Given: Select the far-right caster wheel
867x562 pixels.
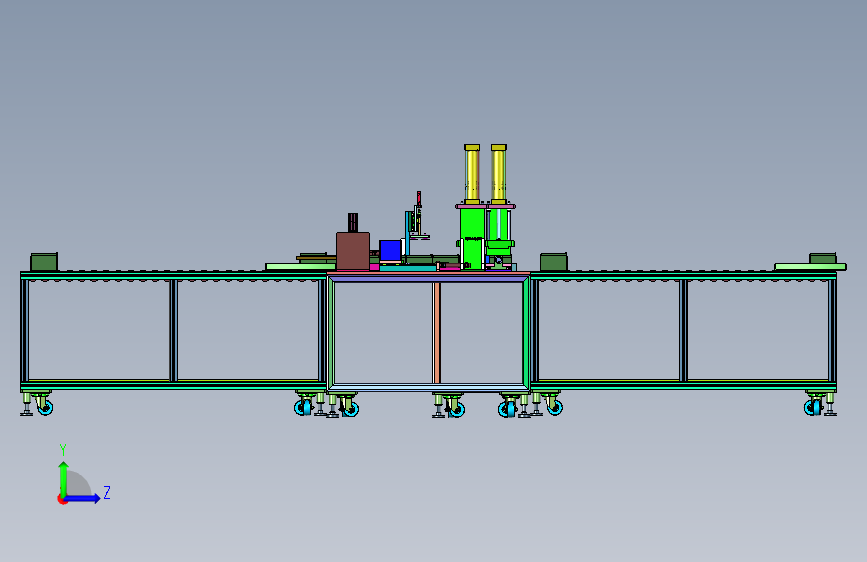Looking at the screenshot, I should pos(812,408).
